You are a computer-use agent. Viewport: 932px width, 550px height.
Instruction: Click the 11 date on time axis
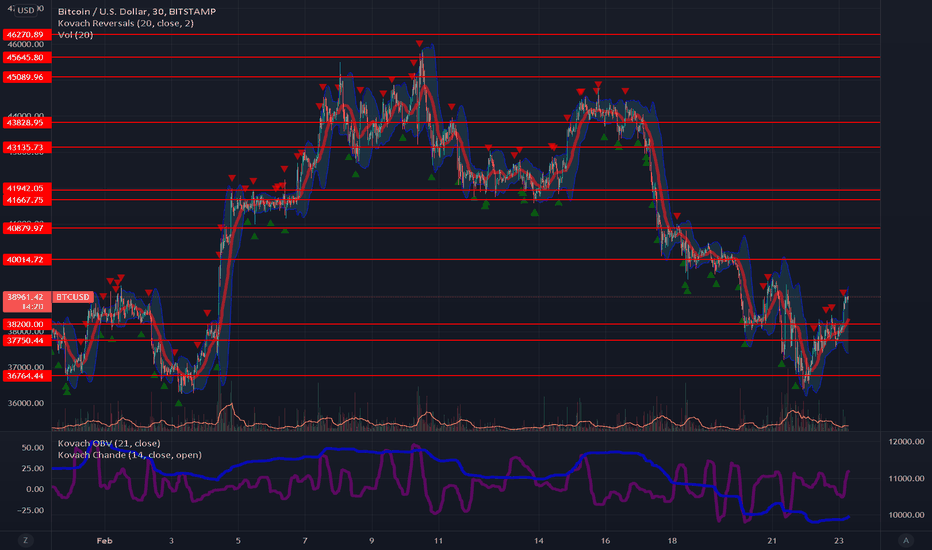click(x=438, y=541)
